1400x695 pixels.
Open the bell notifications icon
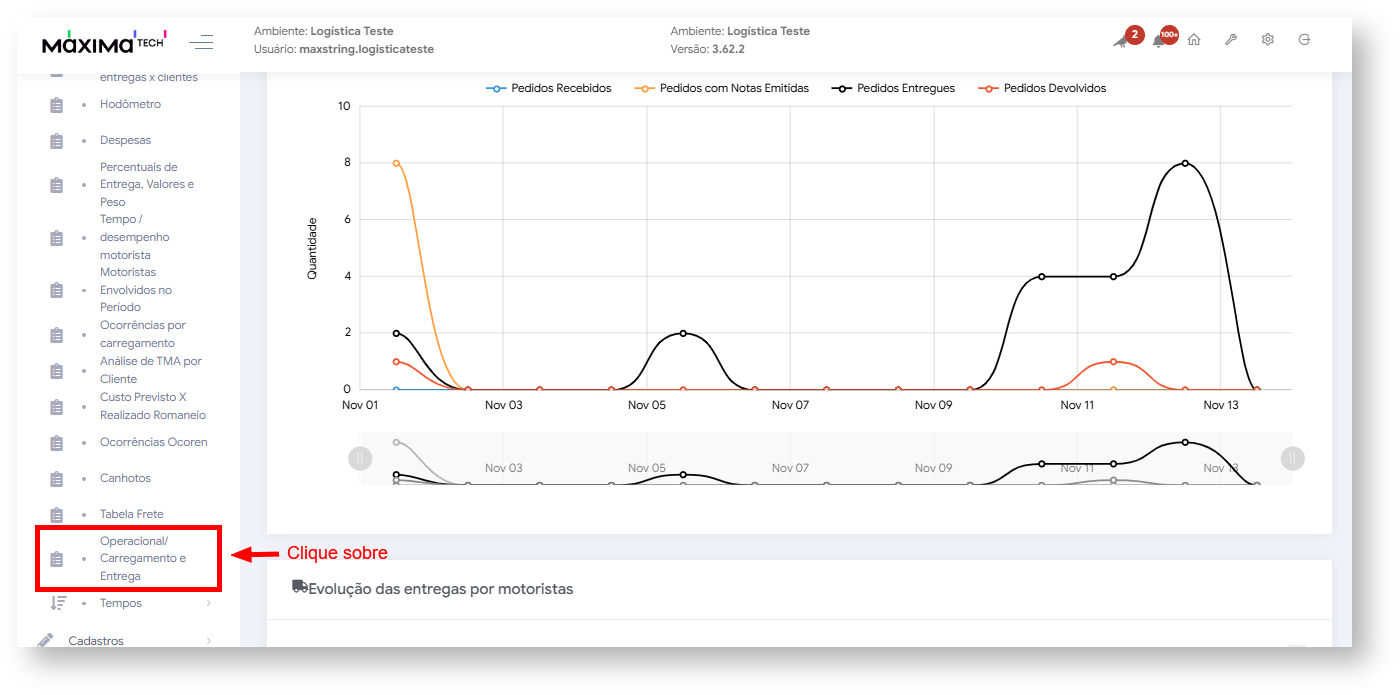1160,41
